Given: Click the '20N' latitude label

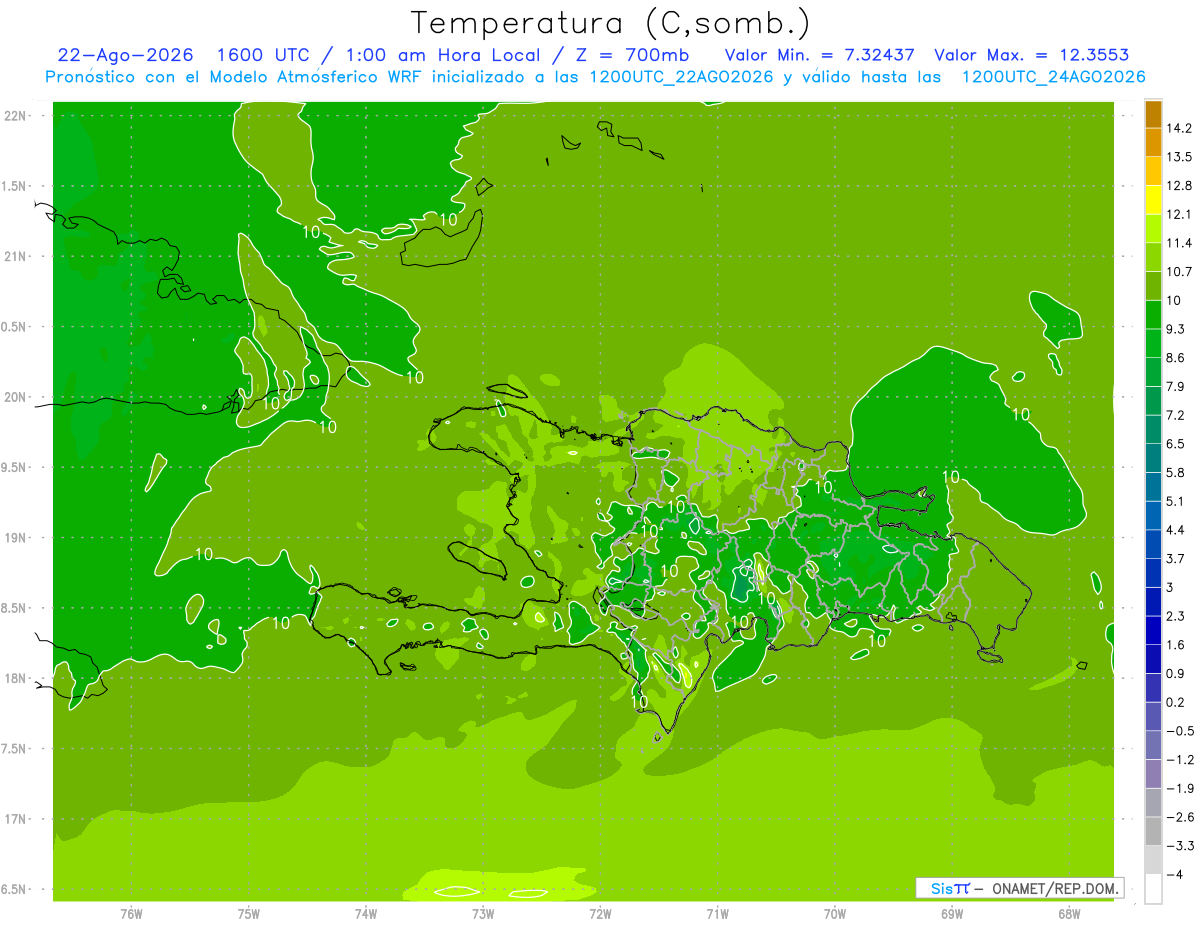Looking at the screenshot, I should click(14, 397).
